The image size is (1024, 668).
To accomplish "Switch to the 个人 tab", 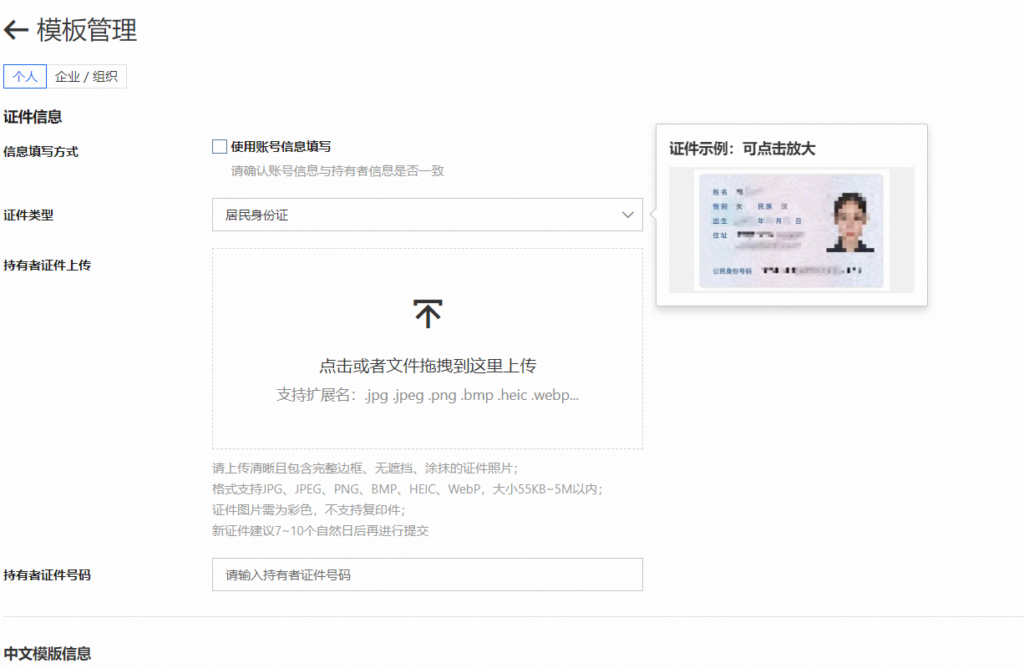I will pyautogui.click(x=25, y=77).
